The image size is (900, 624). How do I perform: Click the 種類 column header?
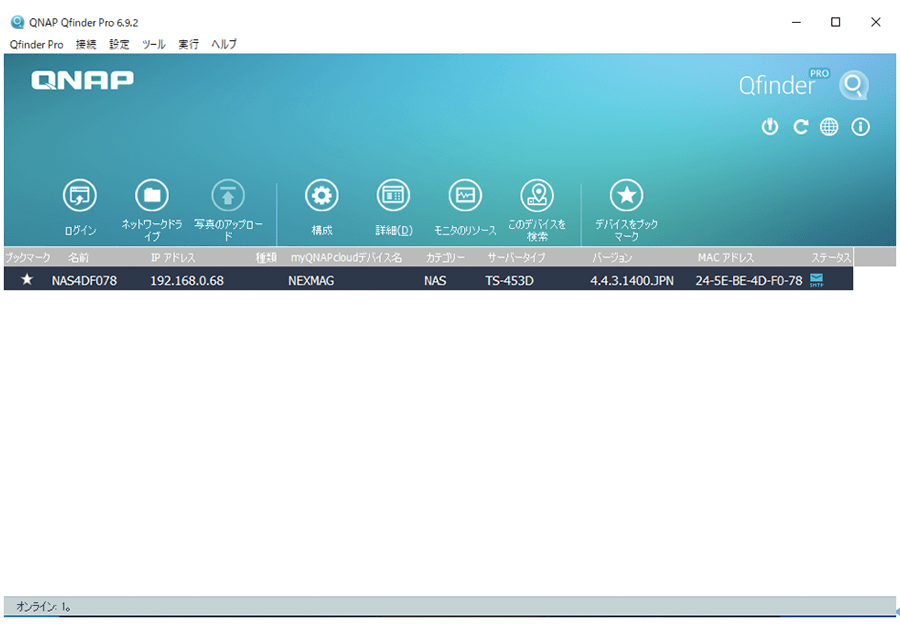(266, 258)
